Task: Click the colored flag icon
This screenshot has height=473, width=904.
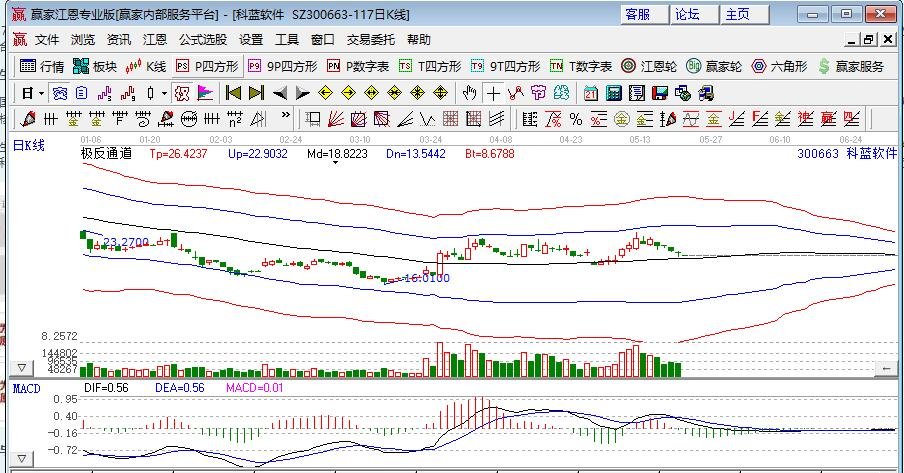Action: pyautogui.click(x=205, y=93)
